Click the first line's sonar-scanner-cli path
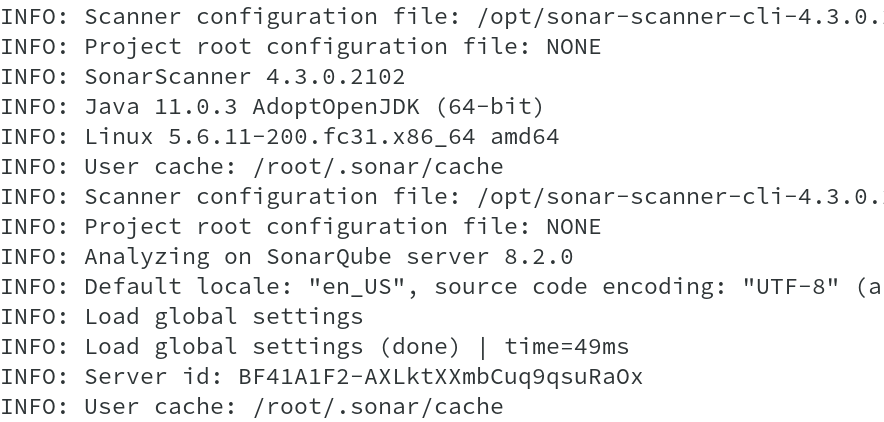Screen dimensions: 884x422 click(x=680, y=16)
